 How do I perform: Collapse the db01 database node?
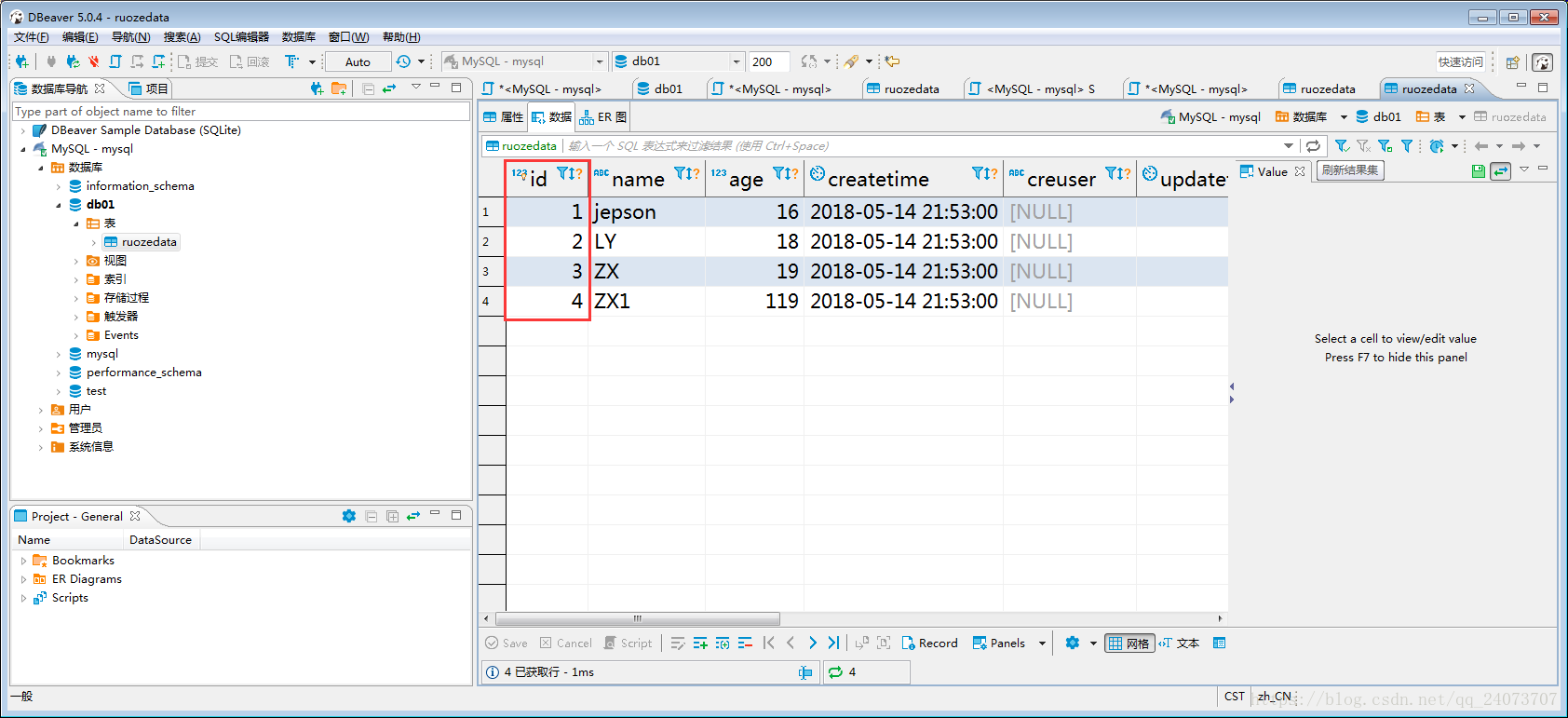[59, 205]
